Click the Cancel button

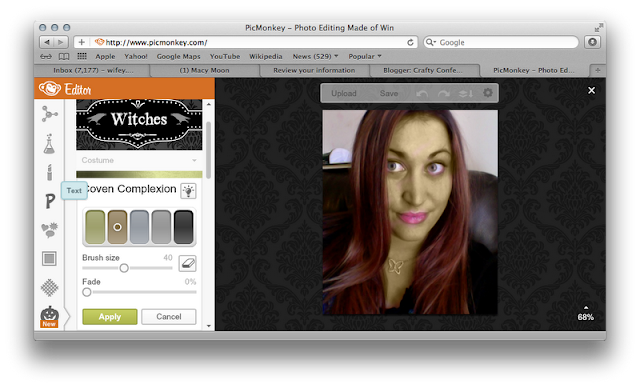click(x=169, y=317)
